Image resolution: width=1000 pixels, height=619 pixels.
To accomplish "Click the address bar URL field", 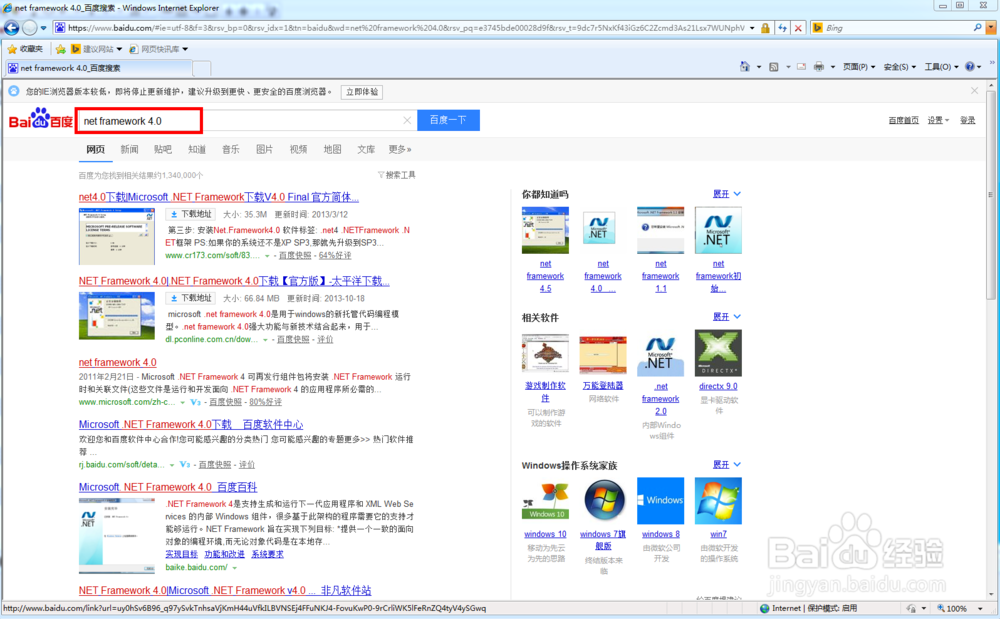I will [x=405, y=28].
